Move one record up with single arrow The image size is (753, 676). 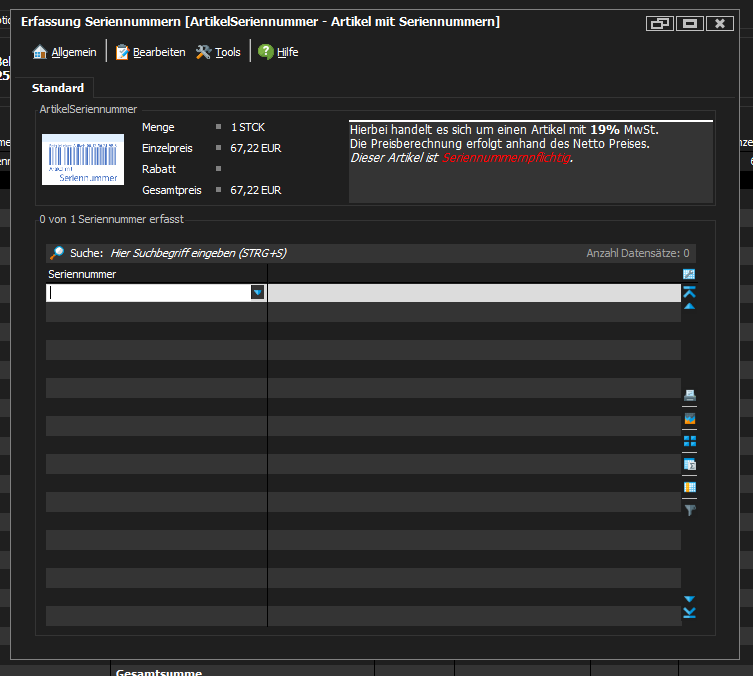click(689, 306)
